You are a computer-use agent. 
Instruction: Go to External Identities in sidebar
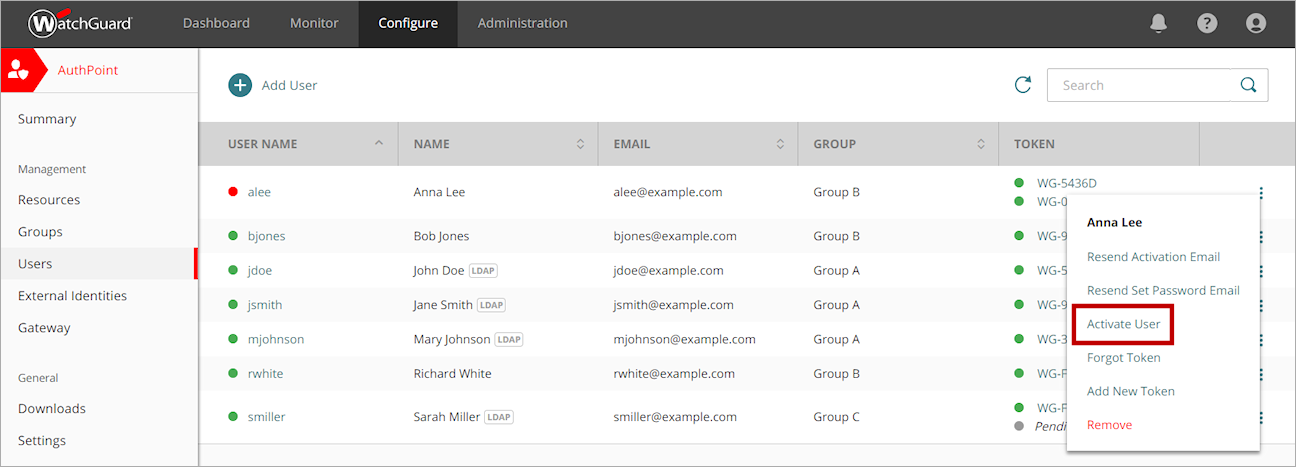pos(72,296)
